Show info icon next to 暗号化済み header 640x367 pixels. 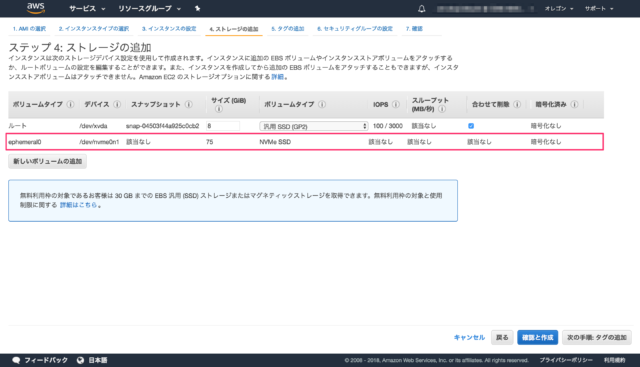574,105
